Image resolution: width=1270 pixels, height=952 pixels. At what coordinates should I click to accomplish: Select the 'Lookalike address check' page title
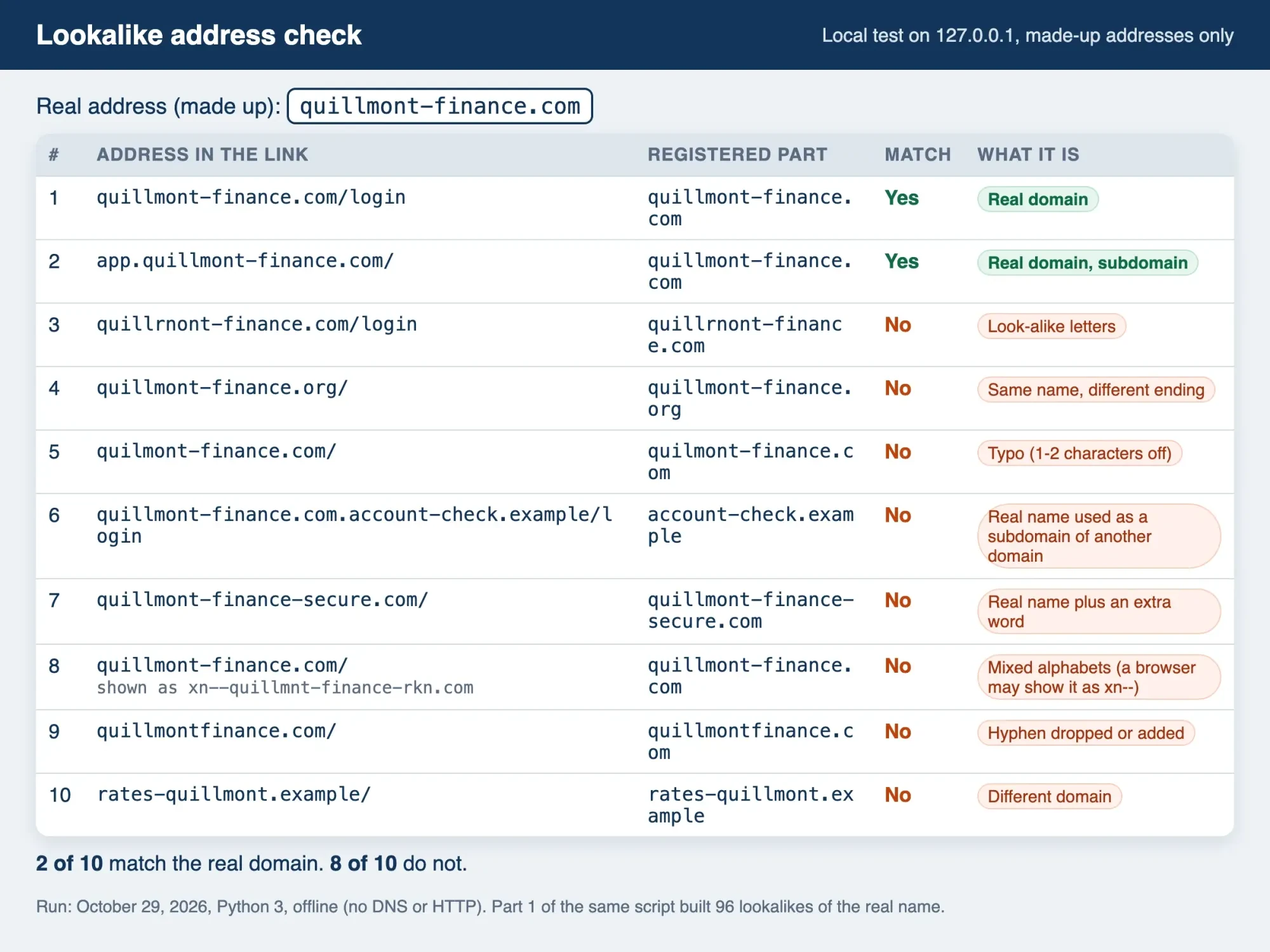click(x=199, y=35)
